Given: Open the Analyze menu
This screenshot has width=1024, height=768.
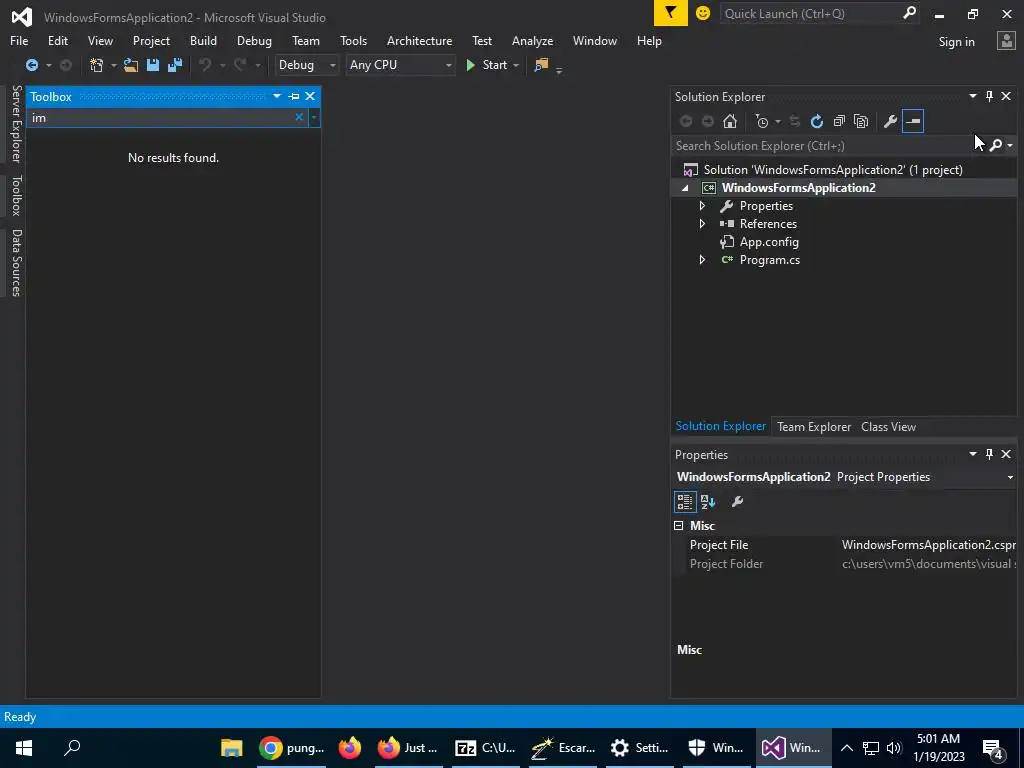Looking at the screenshot, I should pos(532,40).
